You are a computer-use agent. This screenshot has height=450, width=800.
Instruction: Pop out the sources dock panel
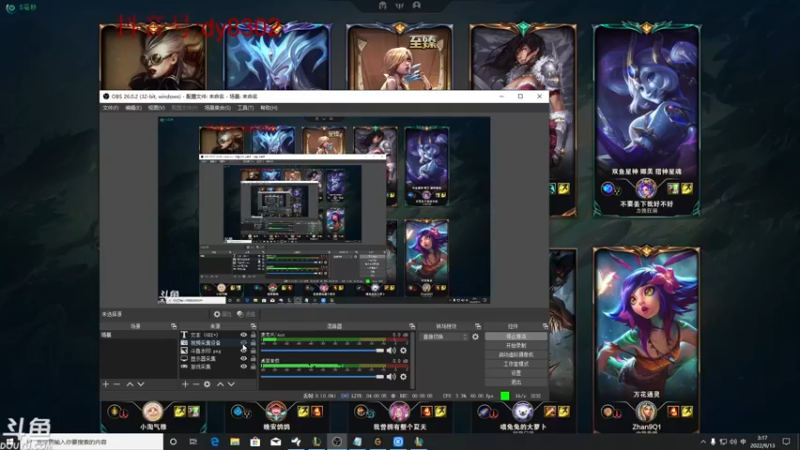[x=253, y=326]
